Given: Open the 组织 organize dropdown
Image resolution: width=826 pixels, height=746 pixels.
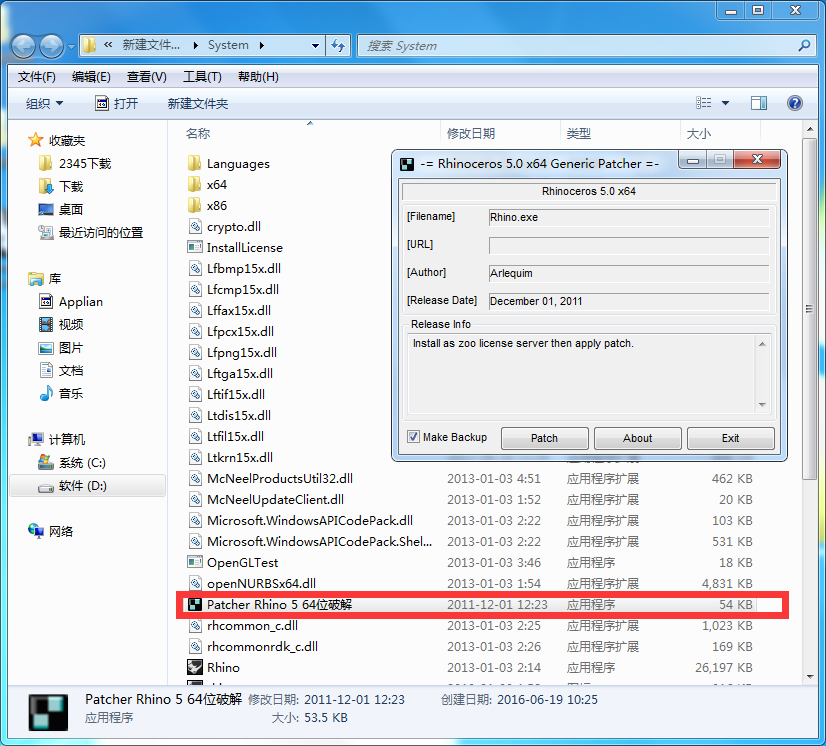Looking at the screenshot, I should point(44,103).
